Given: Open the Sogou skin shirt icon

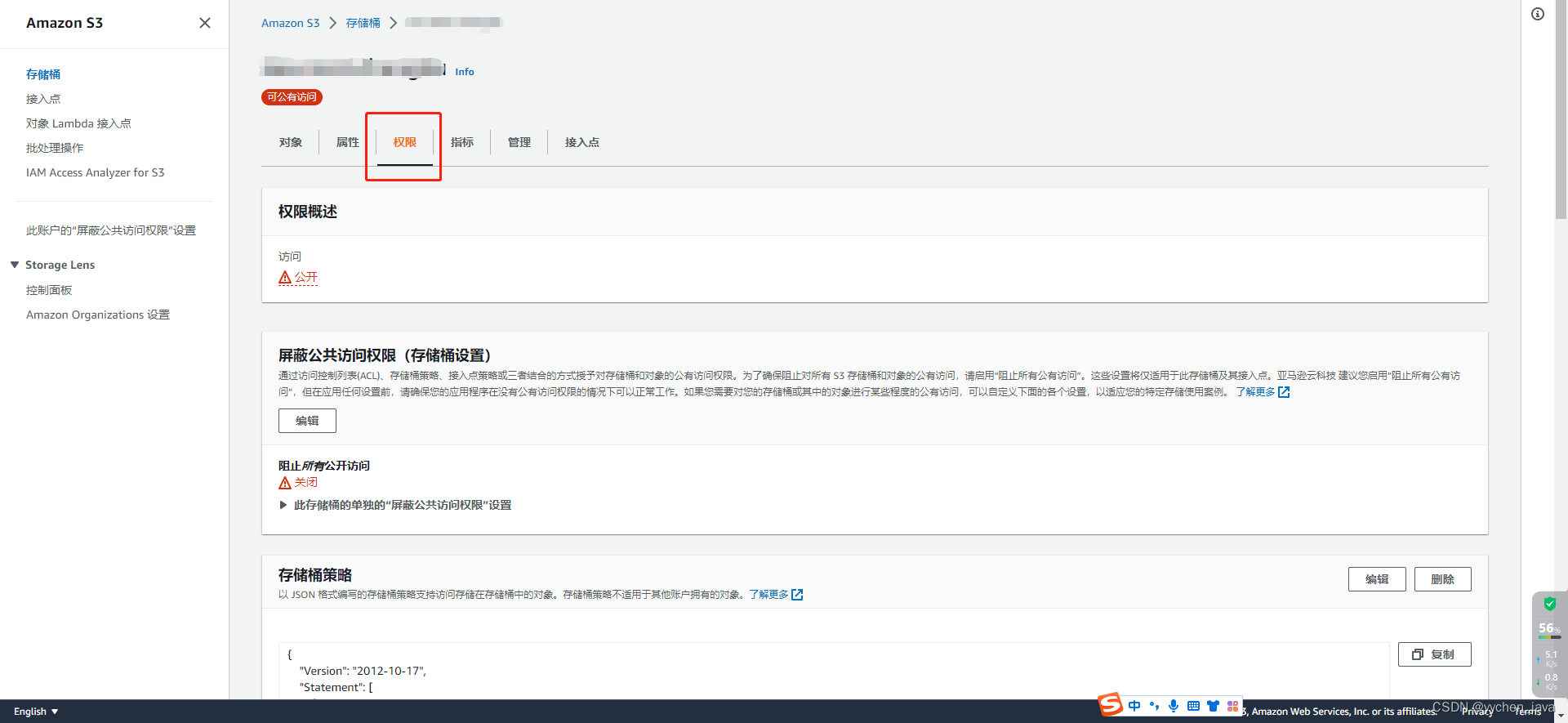Looking at the screenshot, I should tap(1213, 706).
